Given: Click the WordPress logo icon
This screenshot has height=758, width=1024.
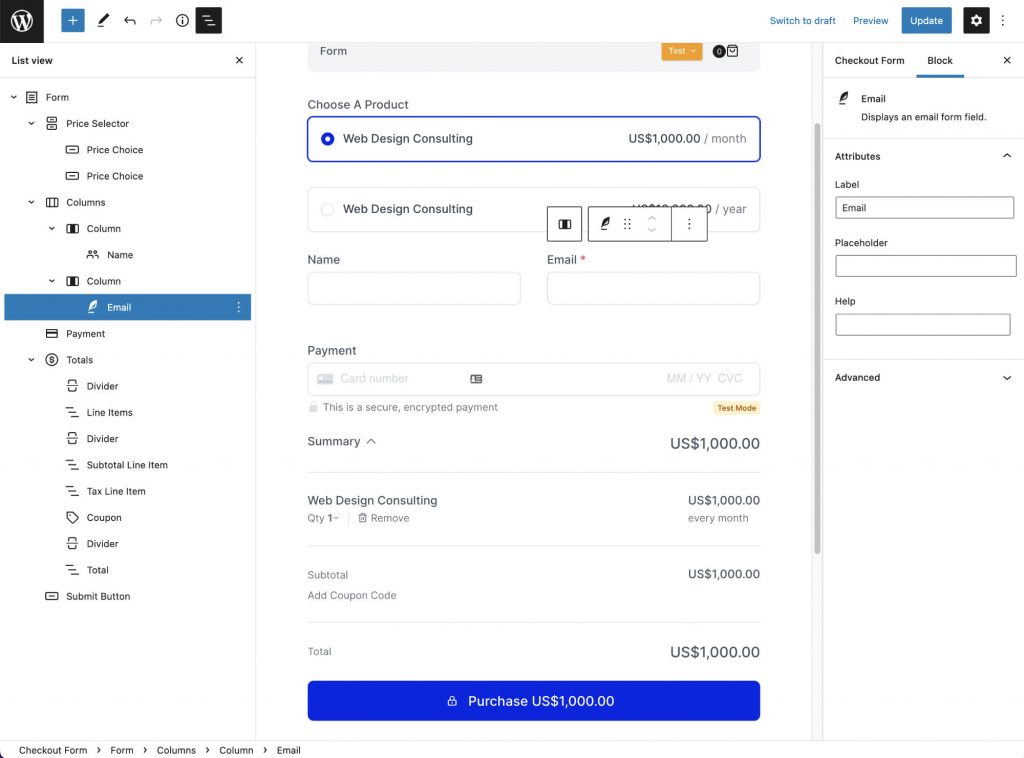Looking at the screenshot, I should (21, 21).
